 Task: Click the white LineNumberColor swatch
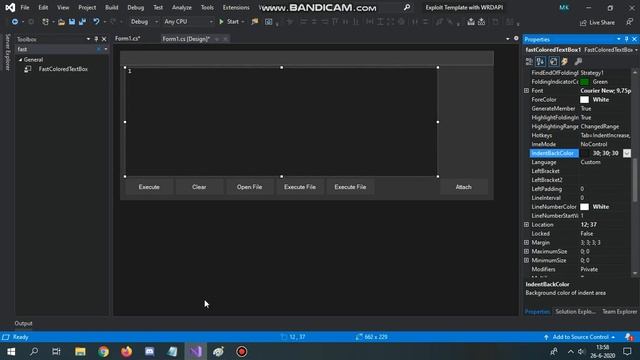pyautogui.click(x=584, y=207)
